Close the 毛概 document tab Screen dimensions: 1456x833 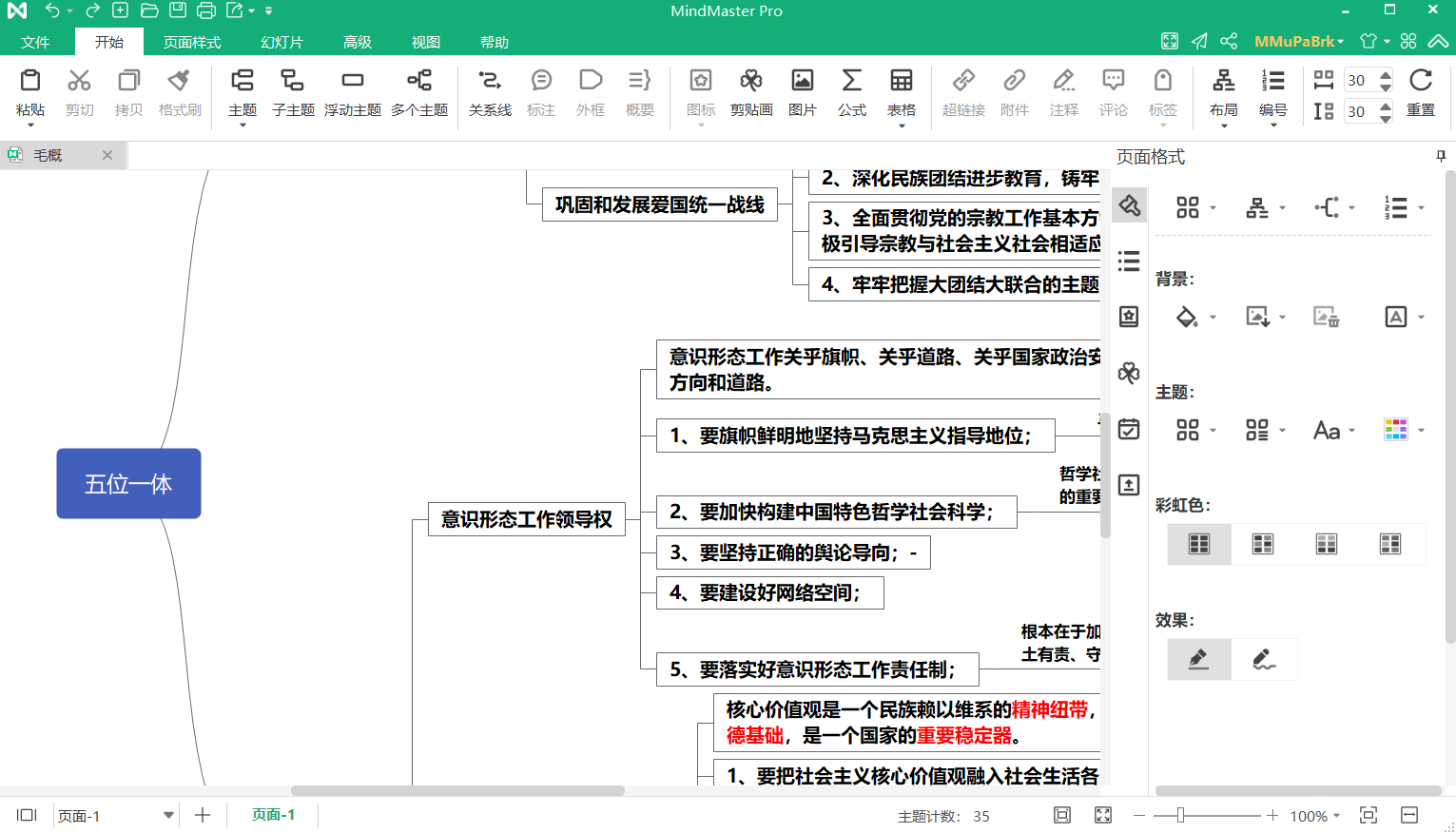pos(107,155)
